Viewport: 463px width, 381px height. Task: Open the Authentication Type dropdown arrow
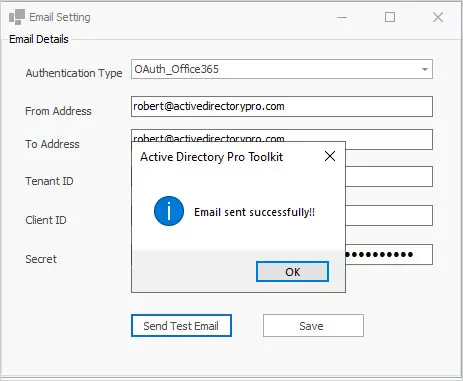click(425, 69)
